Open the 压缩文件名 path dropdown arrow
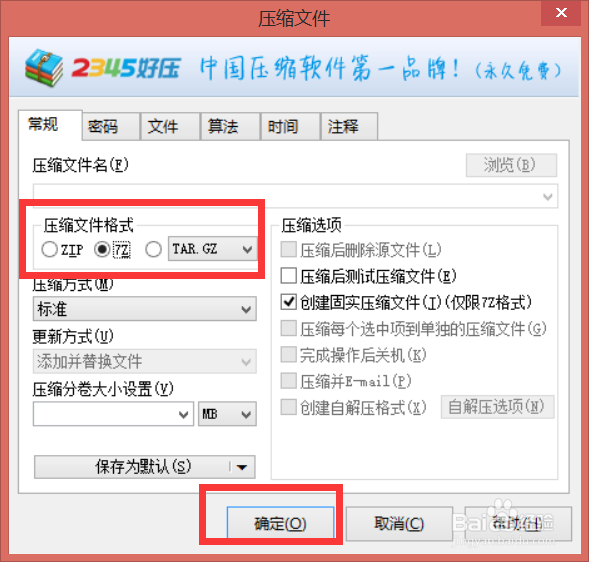Screen dimensions: 589x562 click(548, 196)
